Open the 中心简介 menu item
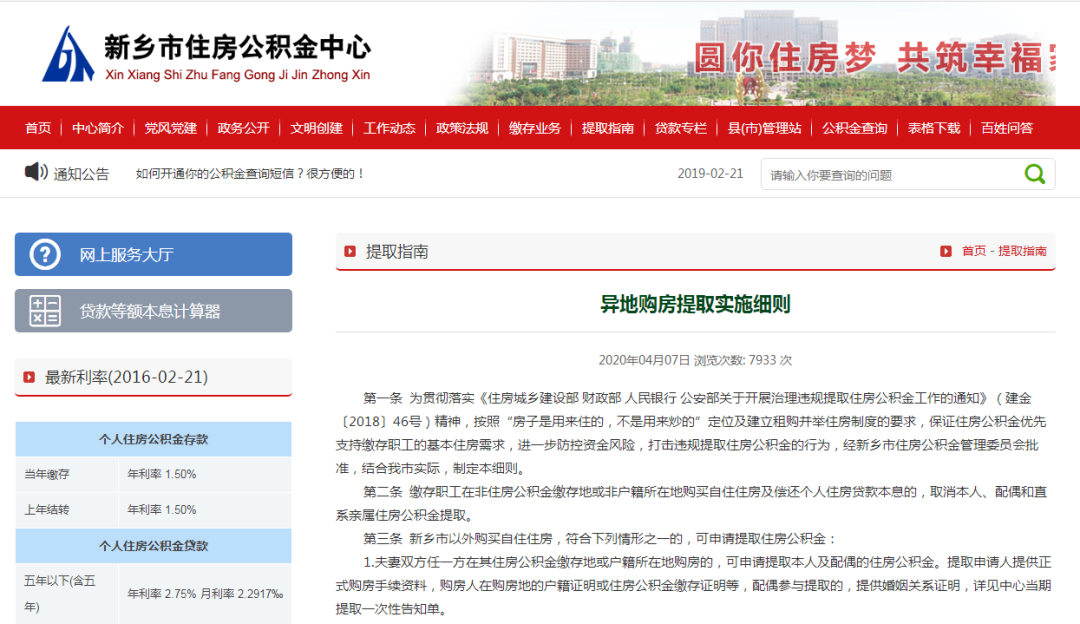Image resolution: width=1080 pixels, height=624 pixels. click(98, 128)
